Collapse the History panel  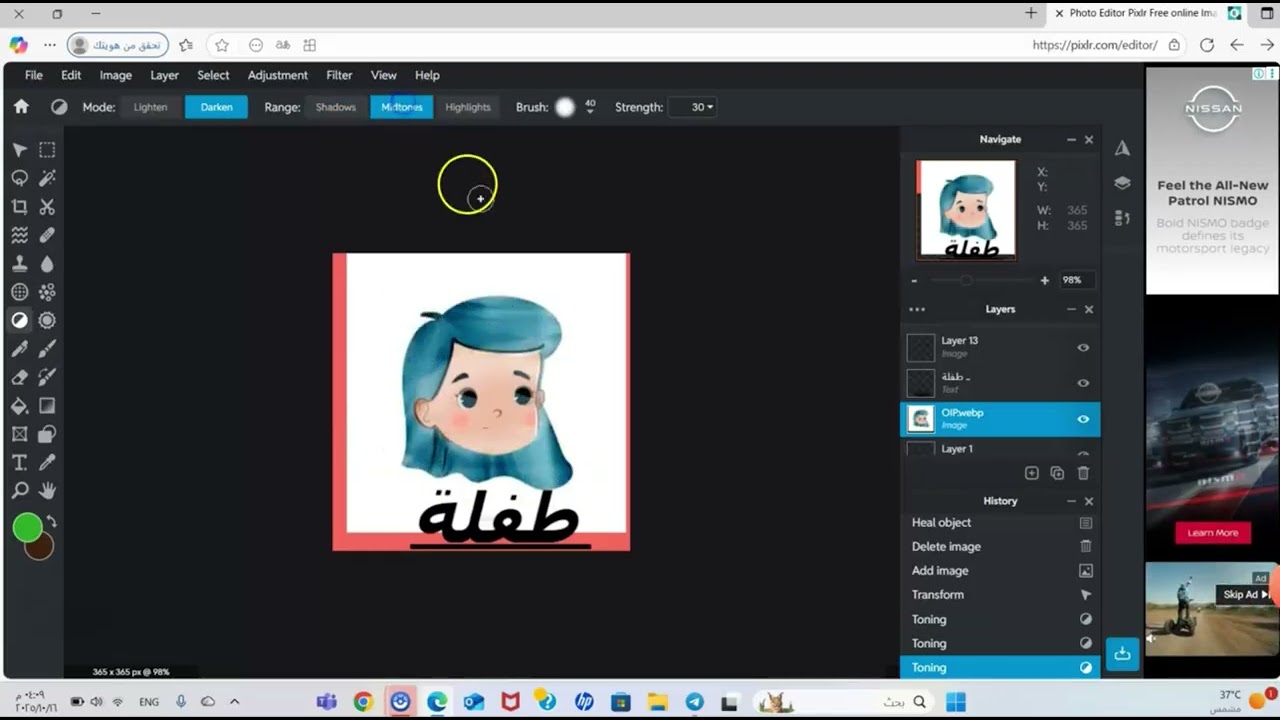pos(1071,502)
